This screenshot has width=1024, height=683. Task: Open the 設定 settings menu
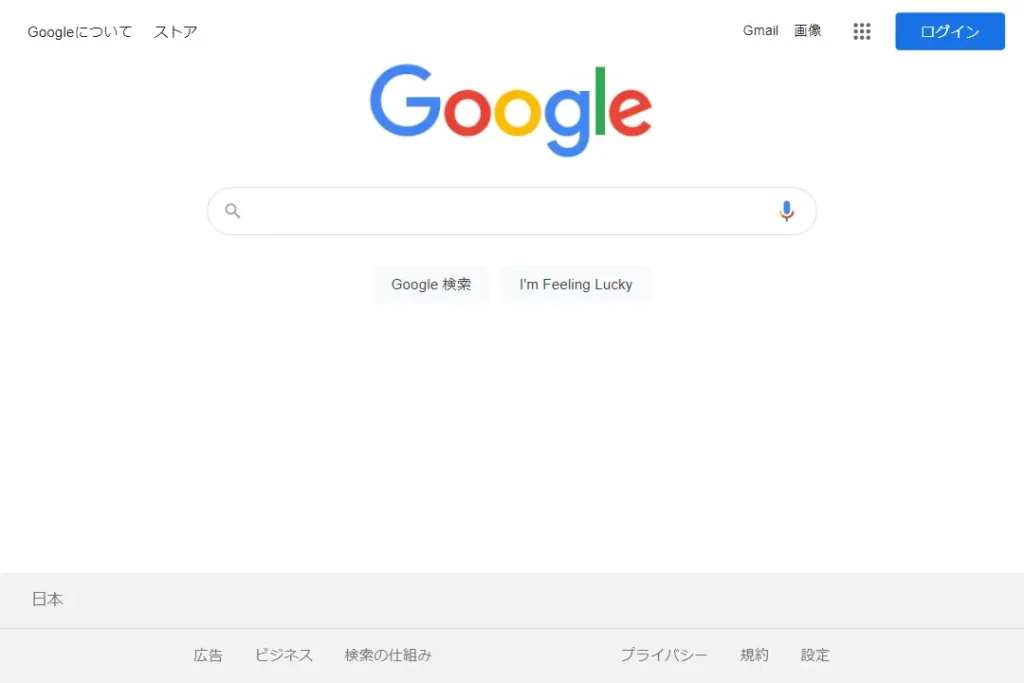815,655
